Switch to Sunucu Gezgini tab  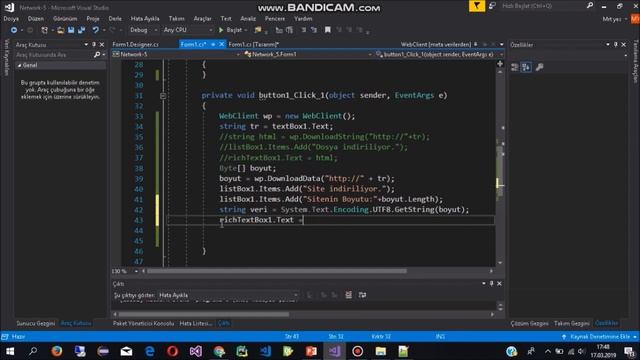pos(36,323)
